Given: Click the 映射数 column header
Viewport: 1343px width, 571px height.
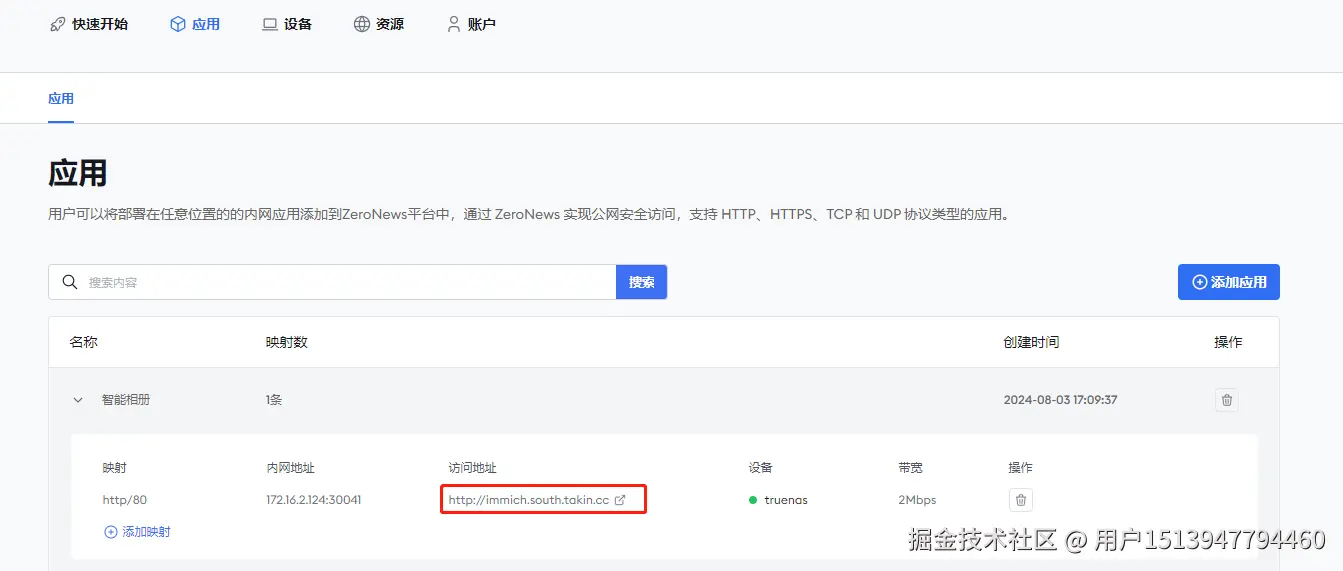Looking at the screenshot, I should tap(287, 342).
